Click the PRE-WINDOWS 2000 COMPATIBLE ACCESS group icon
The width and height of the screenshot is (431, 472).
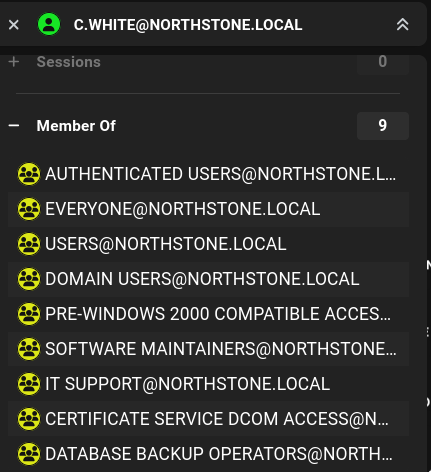click(29, 314)
